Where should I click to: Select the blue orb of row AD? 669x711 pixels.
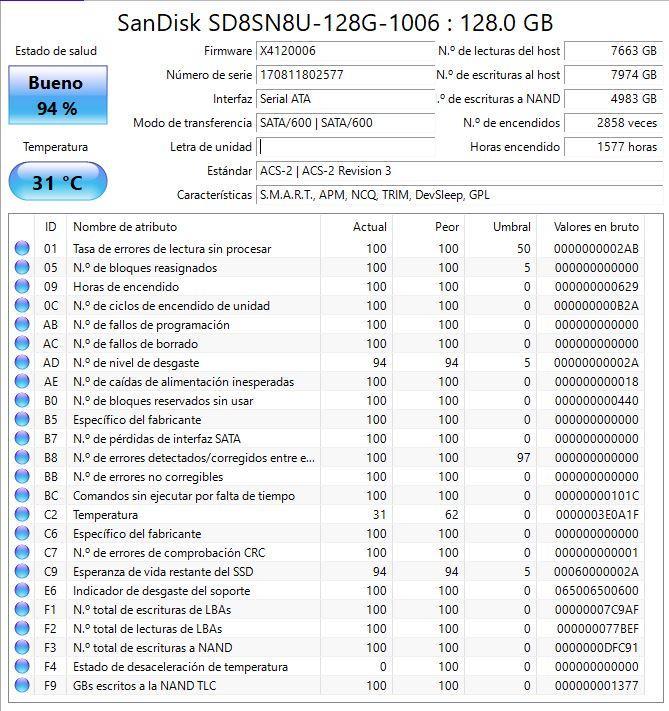22,363
